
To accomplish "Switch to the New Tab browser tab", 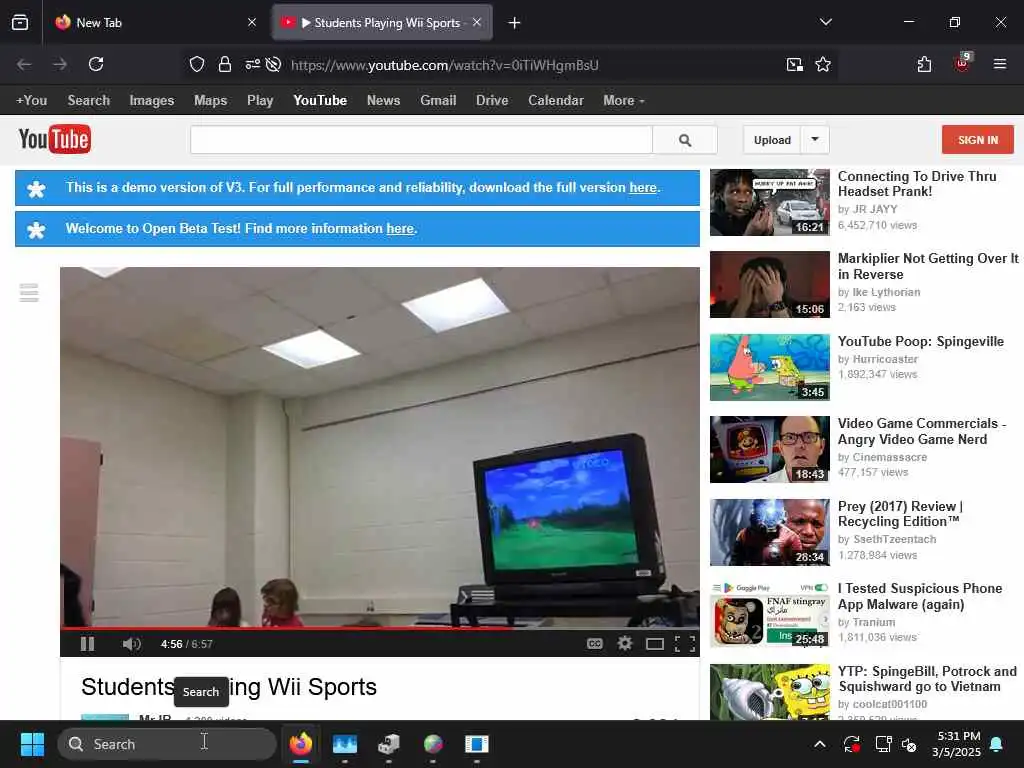I will pyautogui.click(x=157, y=23).
